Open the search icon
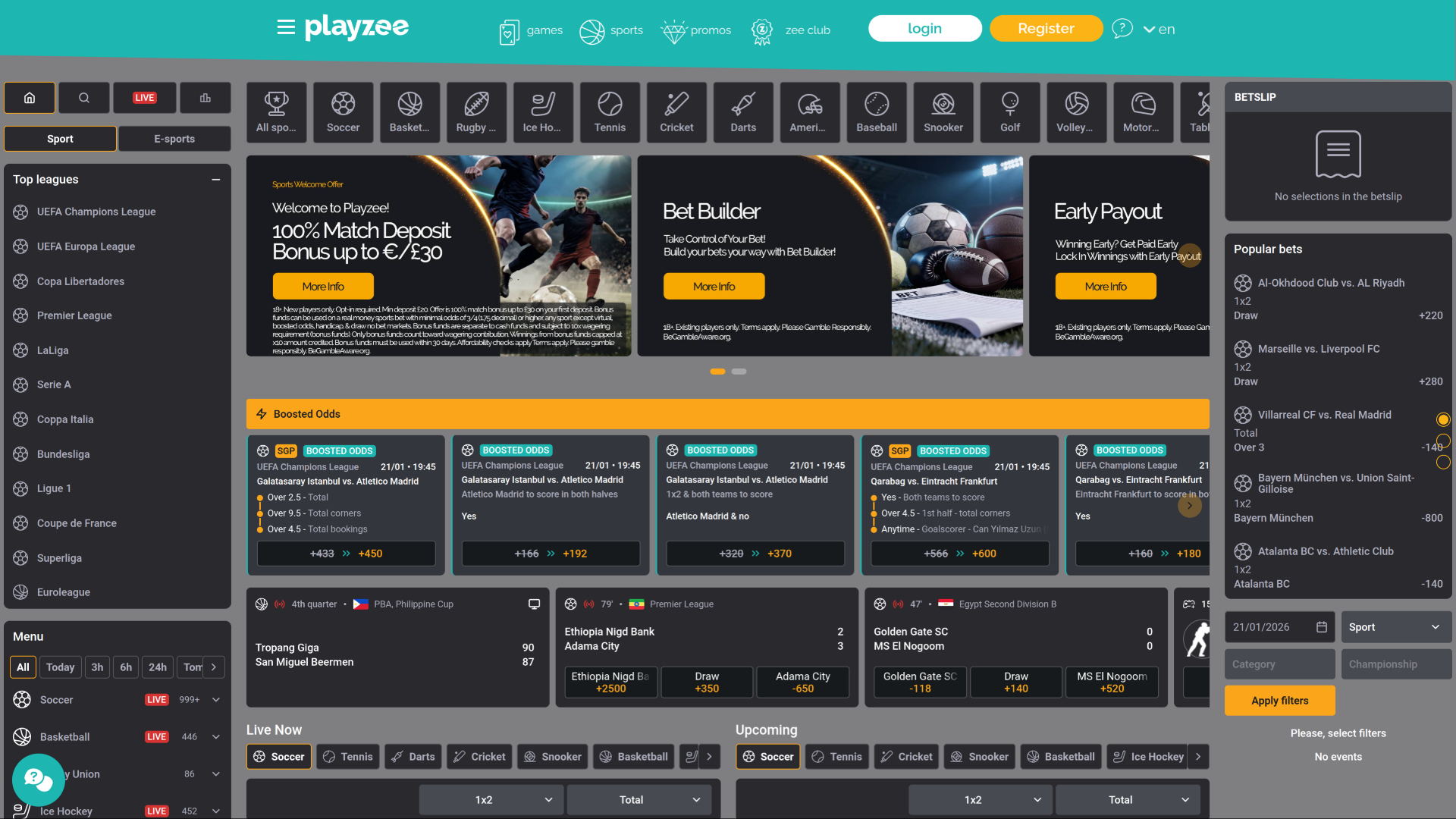The image size is (1456, 819). point(83,97)
